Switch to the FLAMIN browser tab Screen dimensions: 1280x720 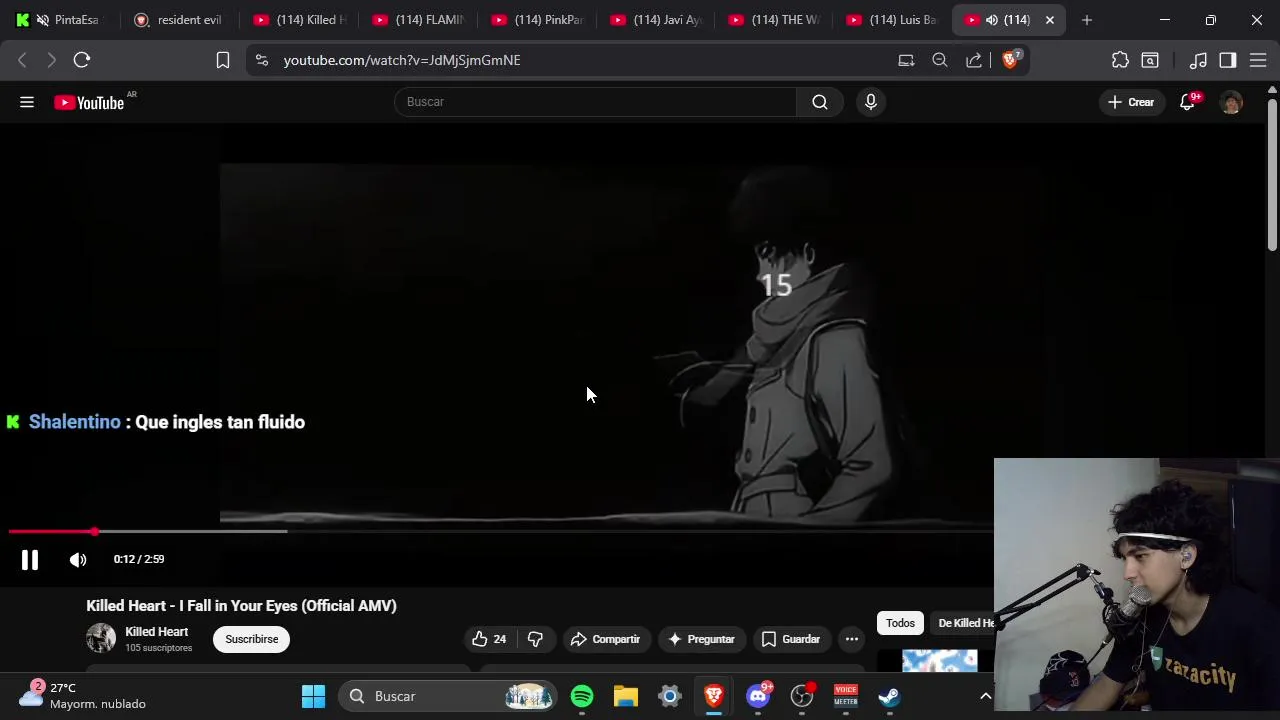coord(419,20)
